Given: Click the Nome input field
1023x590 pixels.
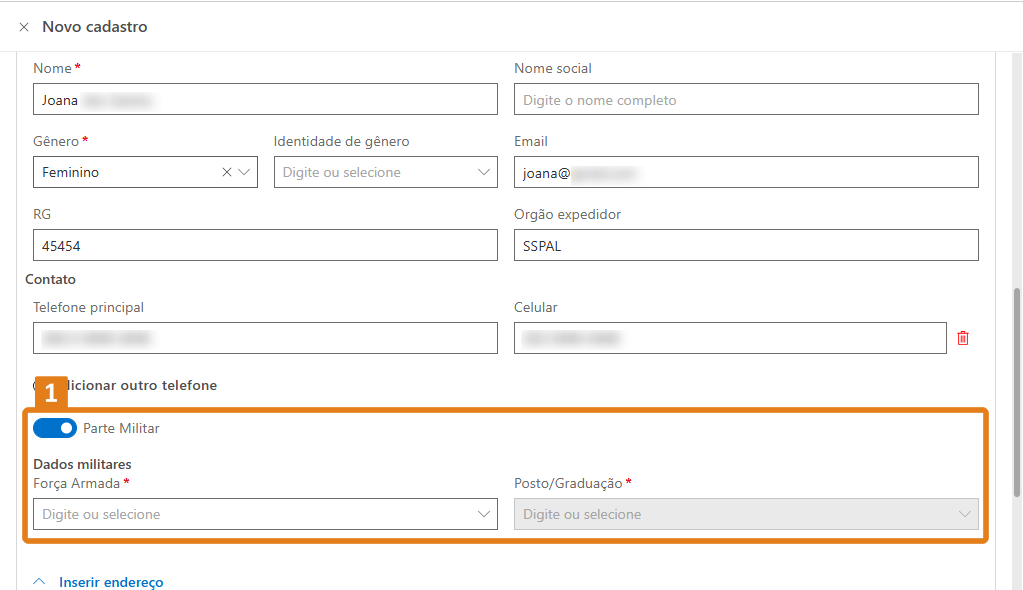Looking at the screenshot, I should click(x=265, y=100).
